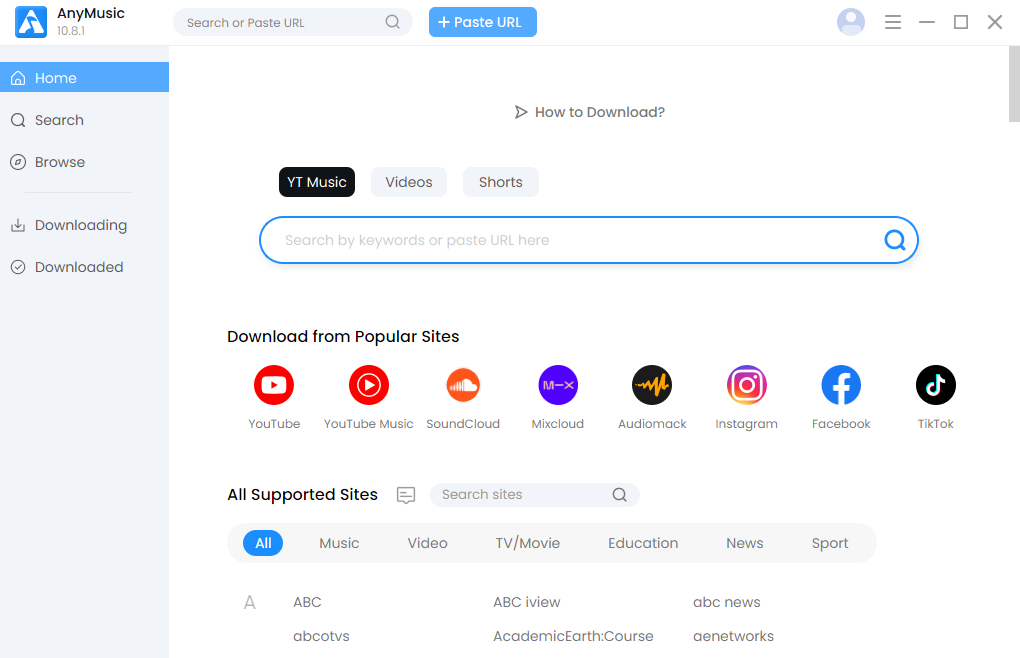The height and width of the screenshot is (658, 1020).
Task: Switch to the Videos search tab
Action: click(x=409, y=182)
